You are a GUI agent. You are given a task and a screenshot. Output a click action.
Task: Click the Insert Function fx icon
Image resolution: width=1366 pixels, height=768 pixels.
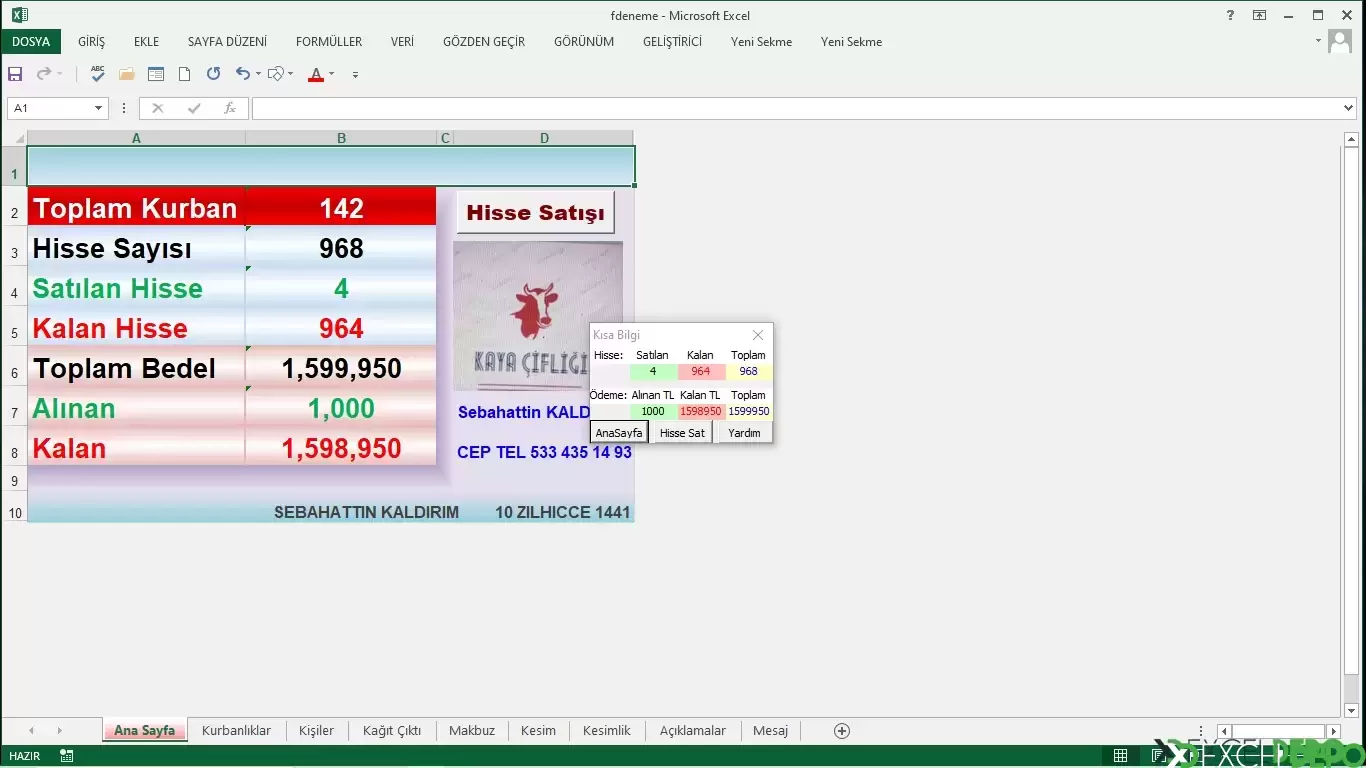[x=229, y=108]
